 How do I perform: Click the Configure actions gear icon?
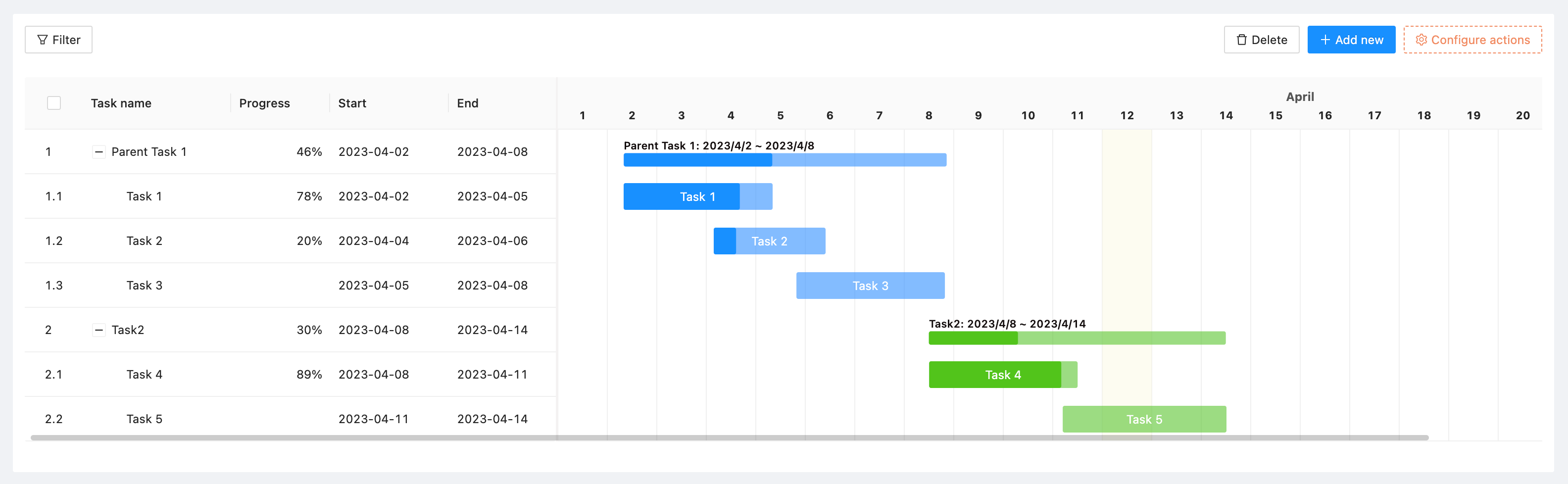click(1421, 40)
